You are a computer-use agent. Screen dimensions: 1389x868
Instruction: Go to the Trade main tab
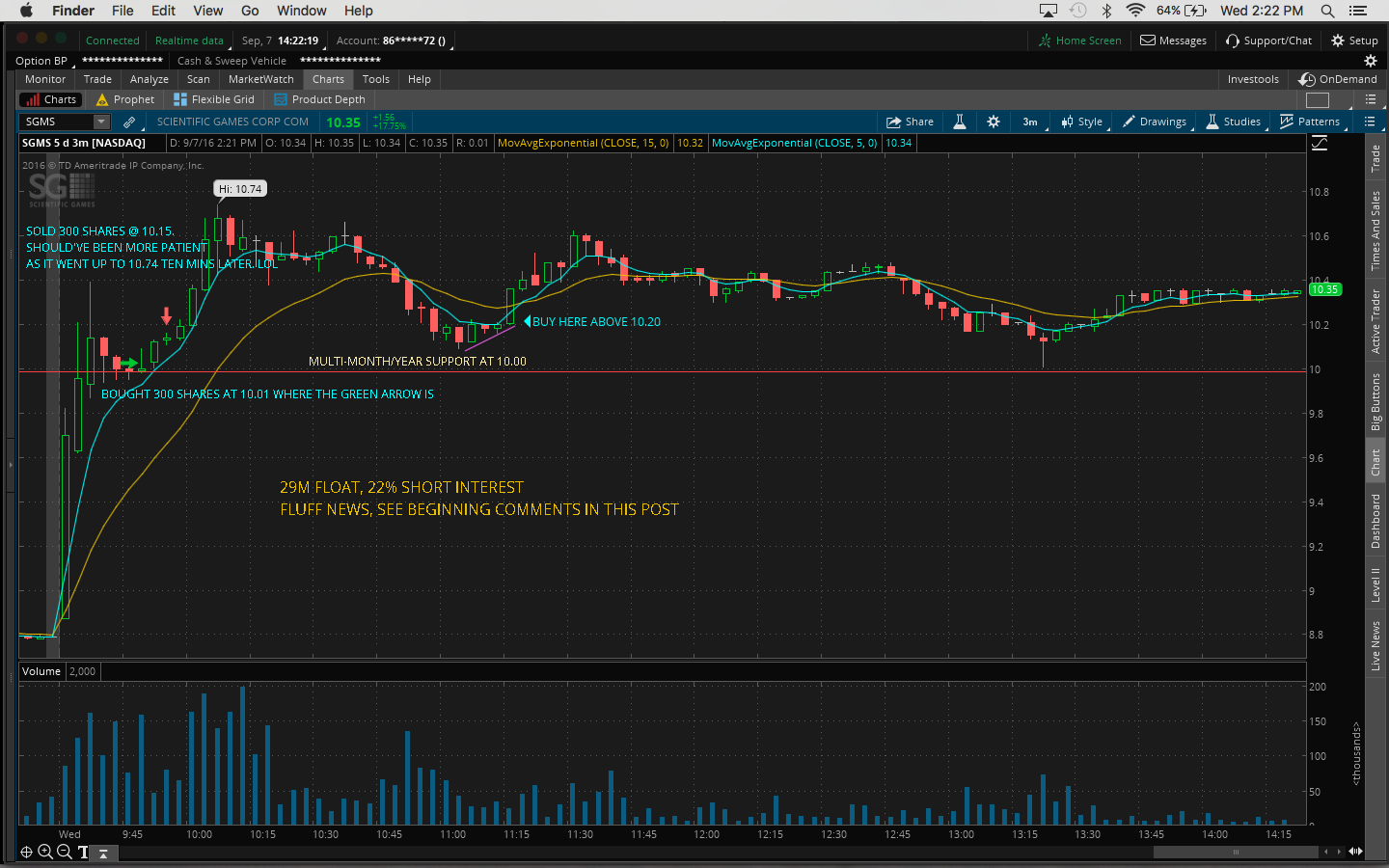[x=97, y=79]
